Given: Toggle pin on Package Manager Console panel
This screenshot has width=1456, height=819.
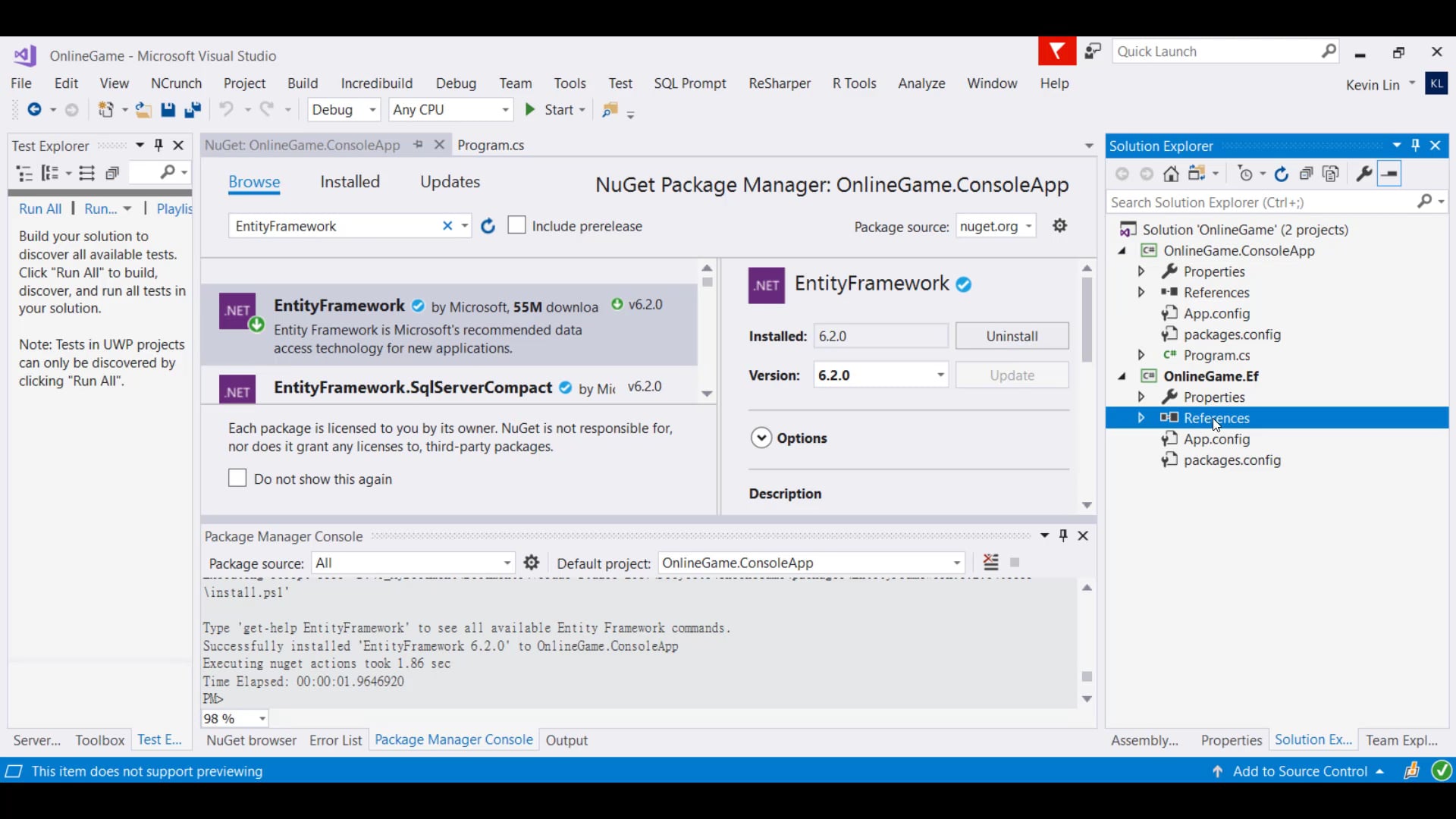Looking at the screenshot, I should (x=1063, y=535).
